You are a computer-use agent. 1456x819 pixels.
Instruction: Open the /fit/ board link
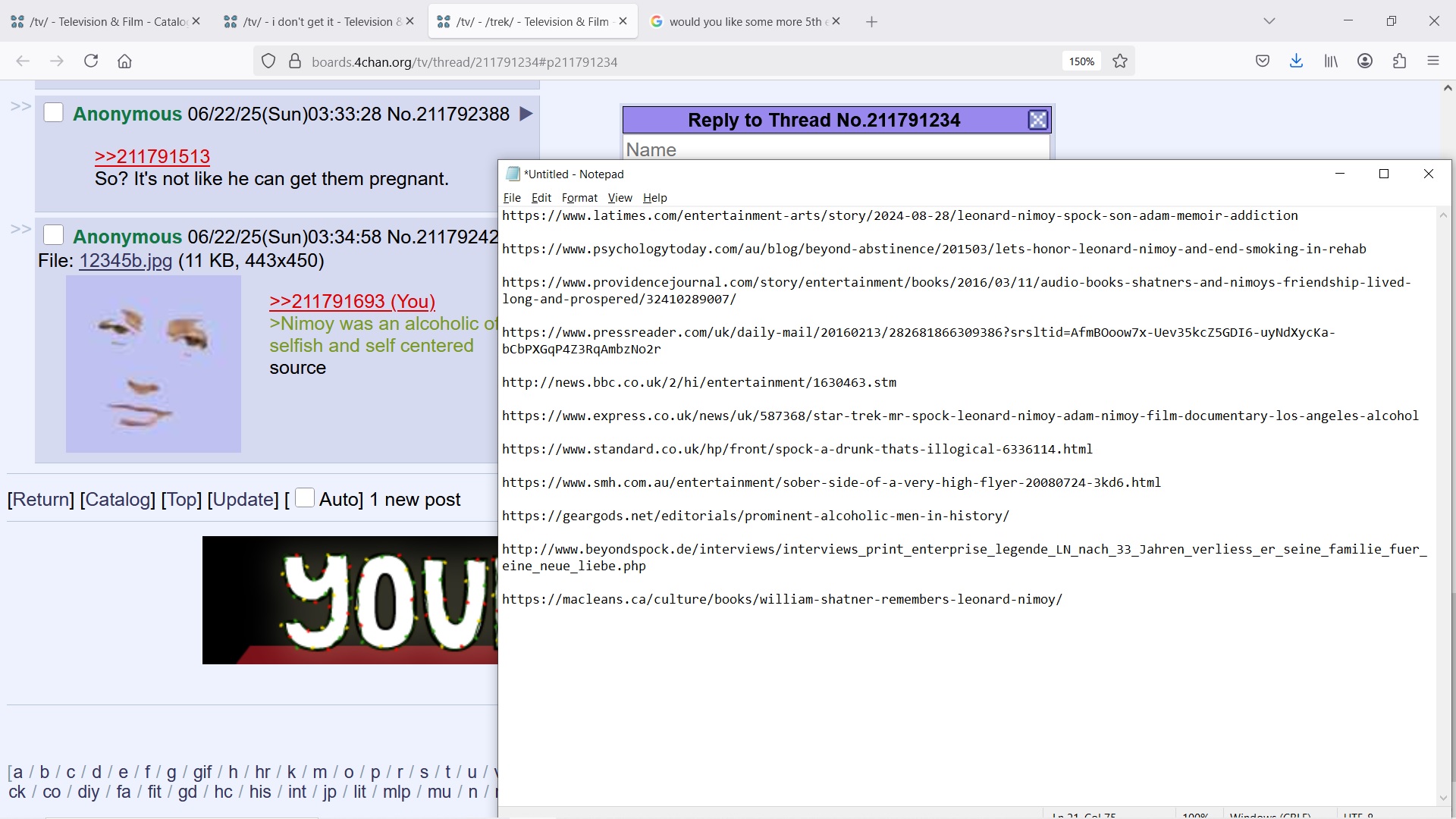coord(155,792)
